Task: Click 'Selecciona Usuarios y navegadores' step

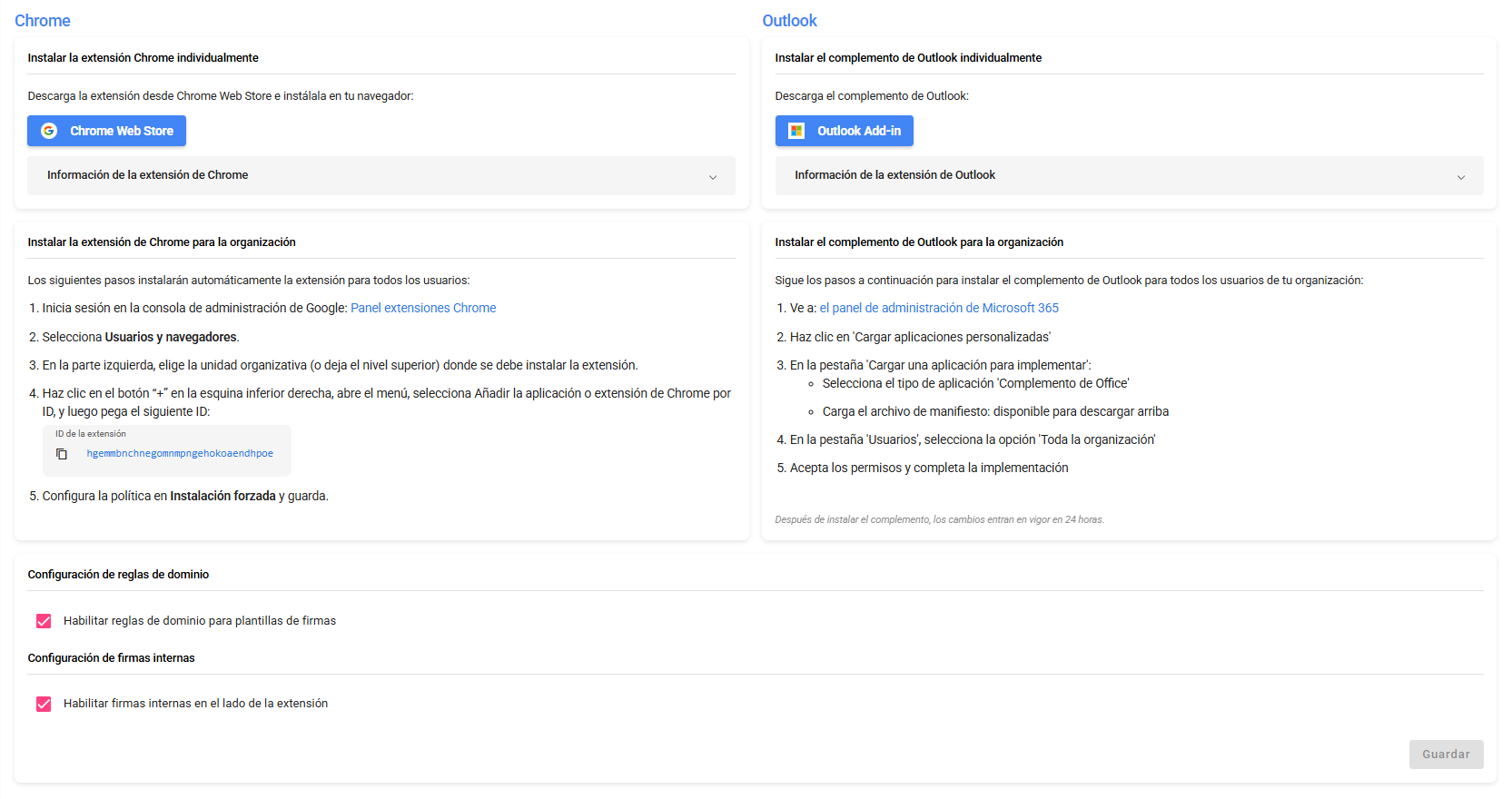Action: click(x=141, y=337)
